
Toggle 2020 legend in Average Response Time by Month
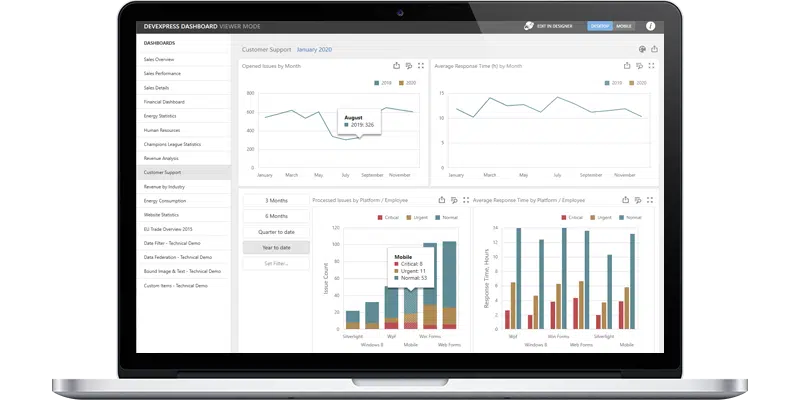click(x=638, y=83)
